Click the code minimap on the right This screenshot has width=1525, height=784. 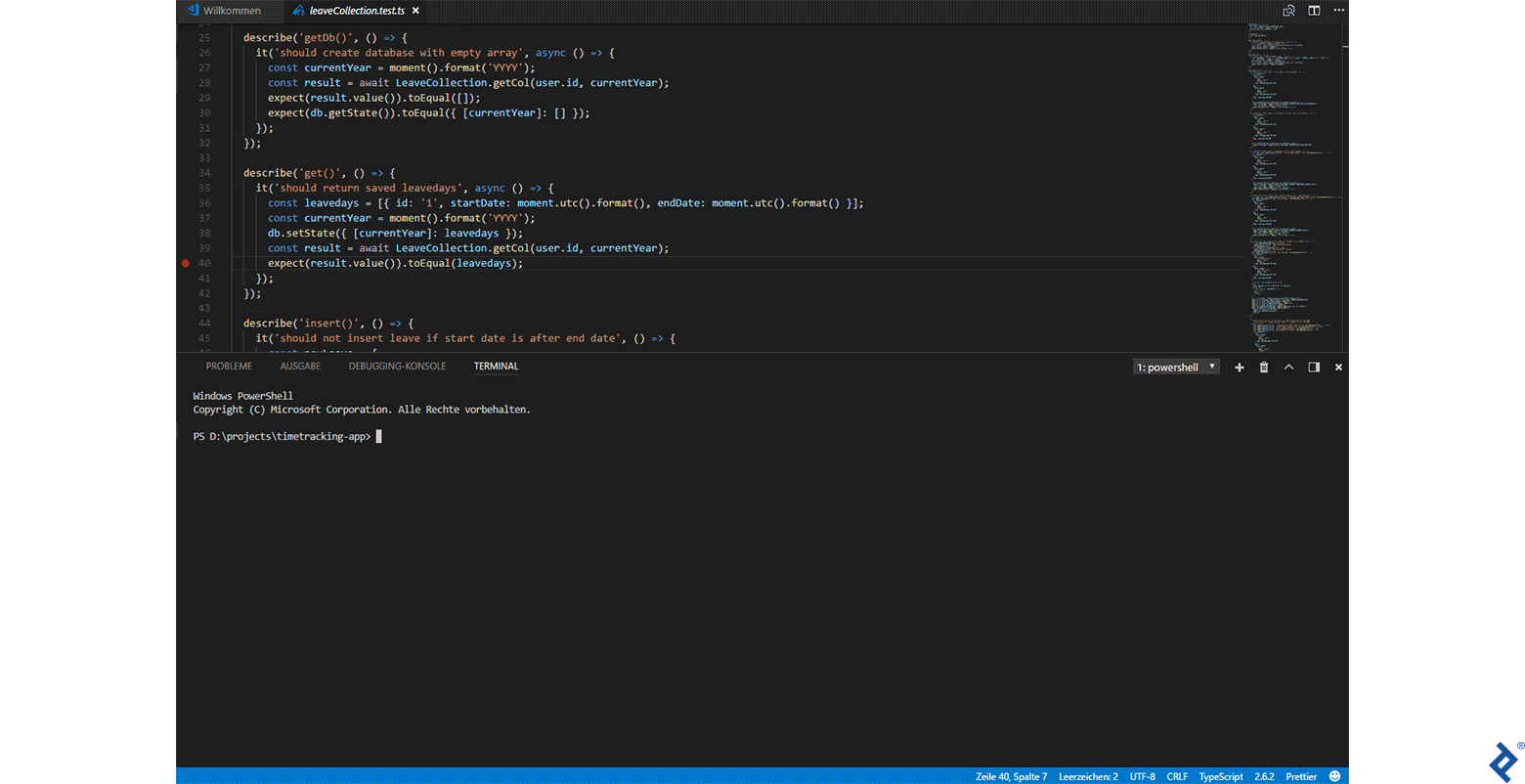point(1293,186)
